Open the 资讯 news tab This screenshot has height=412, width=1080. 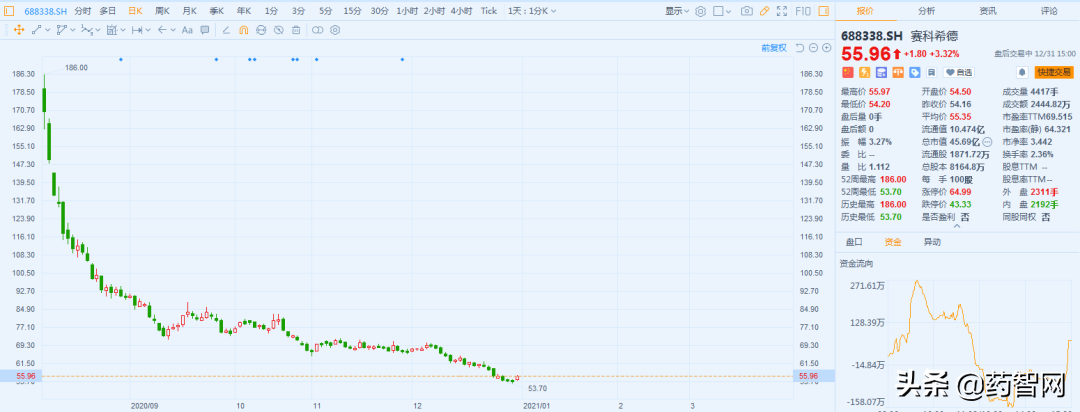[988, 11]
